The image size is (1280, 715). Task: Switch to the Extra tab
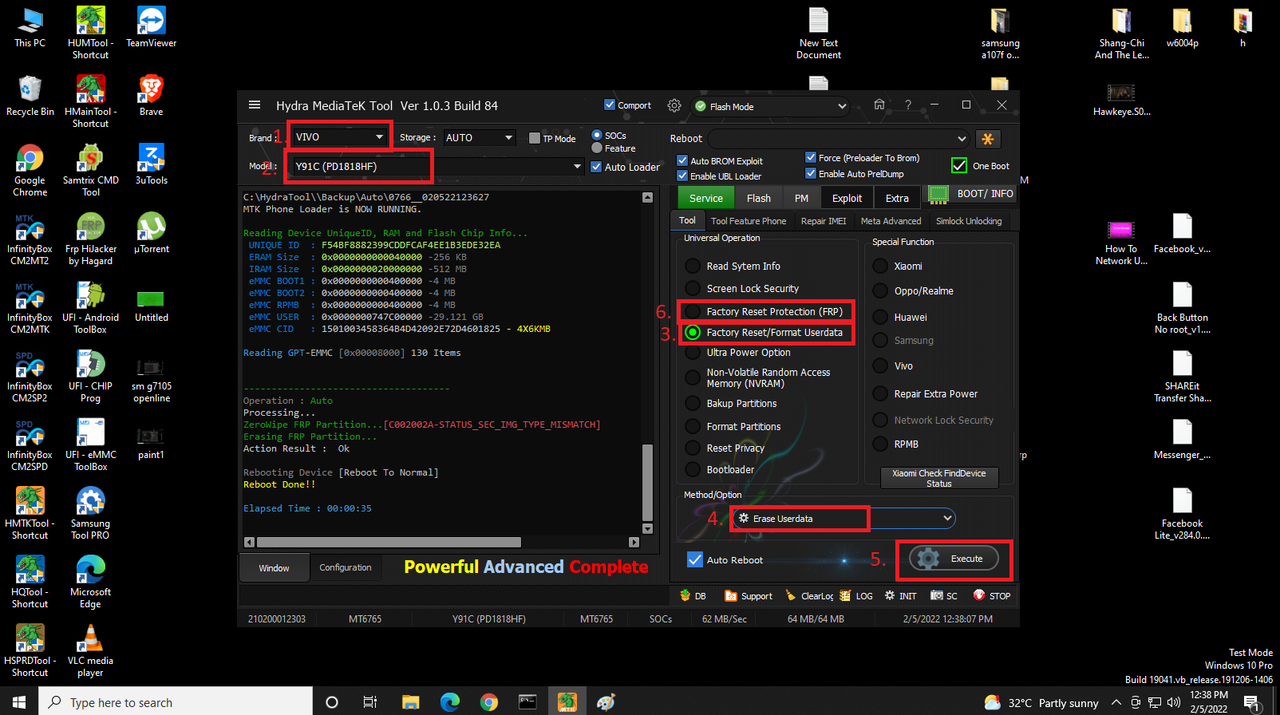tap(897, 198)
